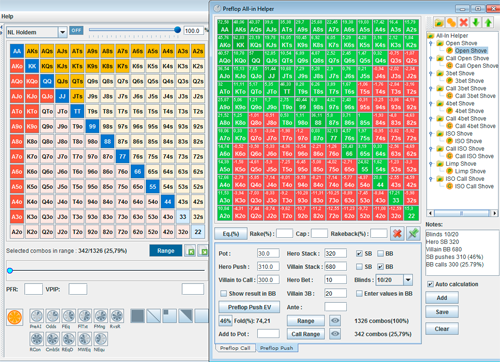Click the Preflop Push EV button

pos(249,307)
